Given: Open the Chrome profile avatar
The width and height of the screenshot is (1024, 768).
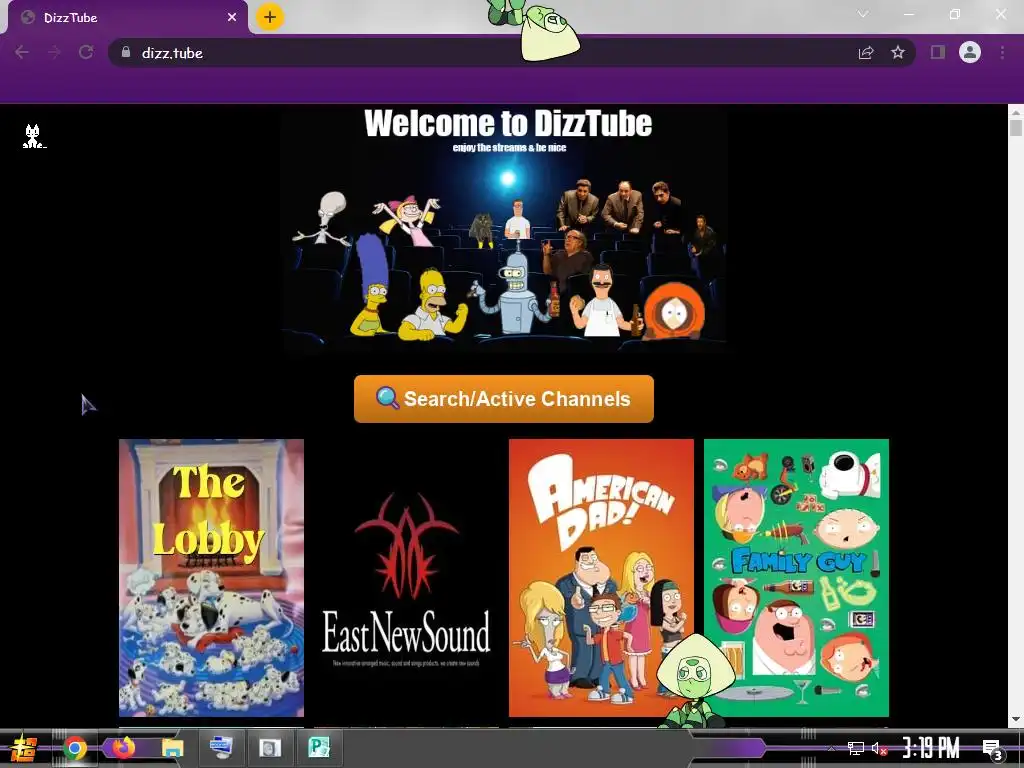Looking at the screenshot, I should tap(970, 52).
